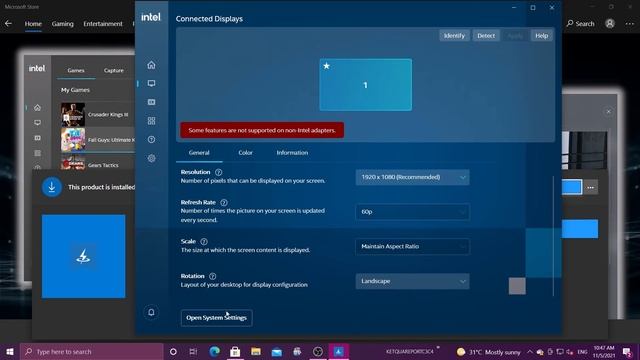Launch Microsoft Edge from taskbar
This screenshot has height=360, width=640.
tap(214, 351)
